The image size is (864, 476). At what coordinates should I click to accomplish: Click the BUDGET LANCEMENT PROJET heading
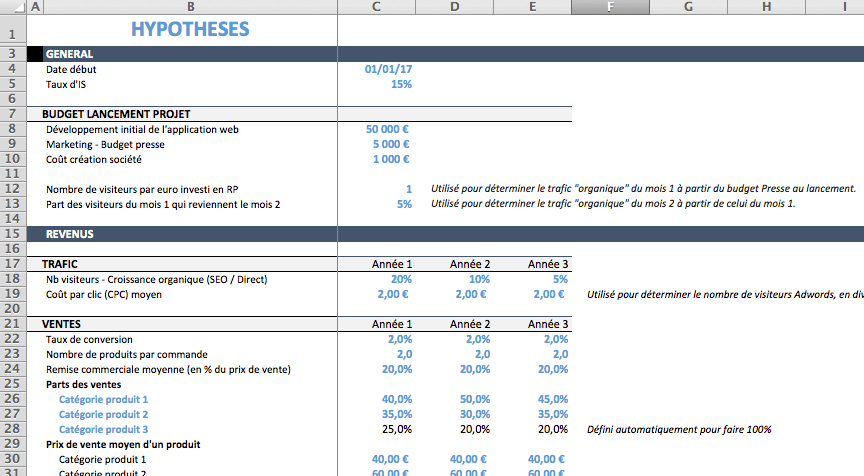point(116,114)
